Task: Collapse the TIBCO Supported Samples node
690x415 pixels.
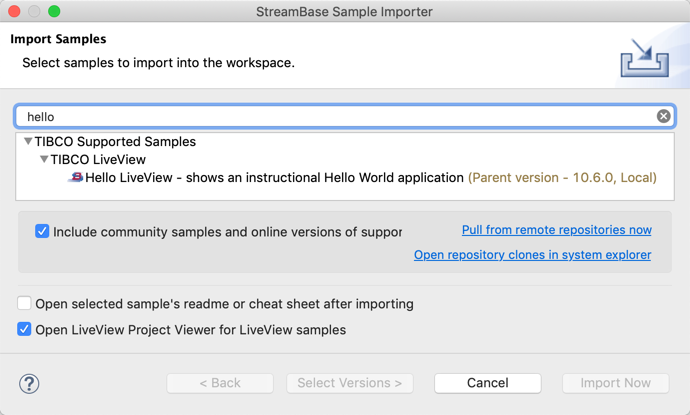Action: coord(28,142)
